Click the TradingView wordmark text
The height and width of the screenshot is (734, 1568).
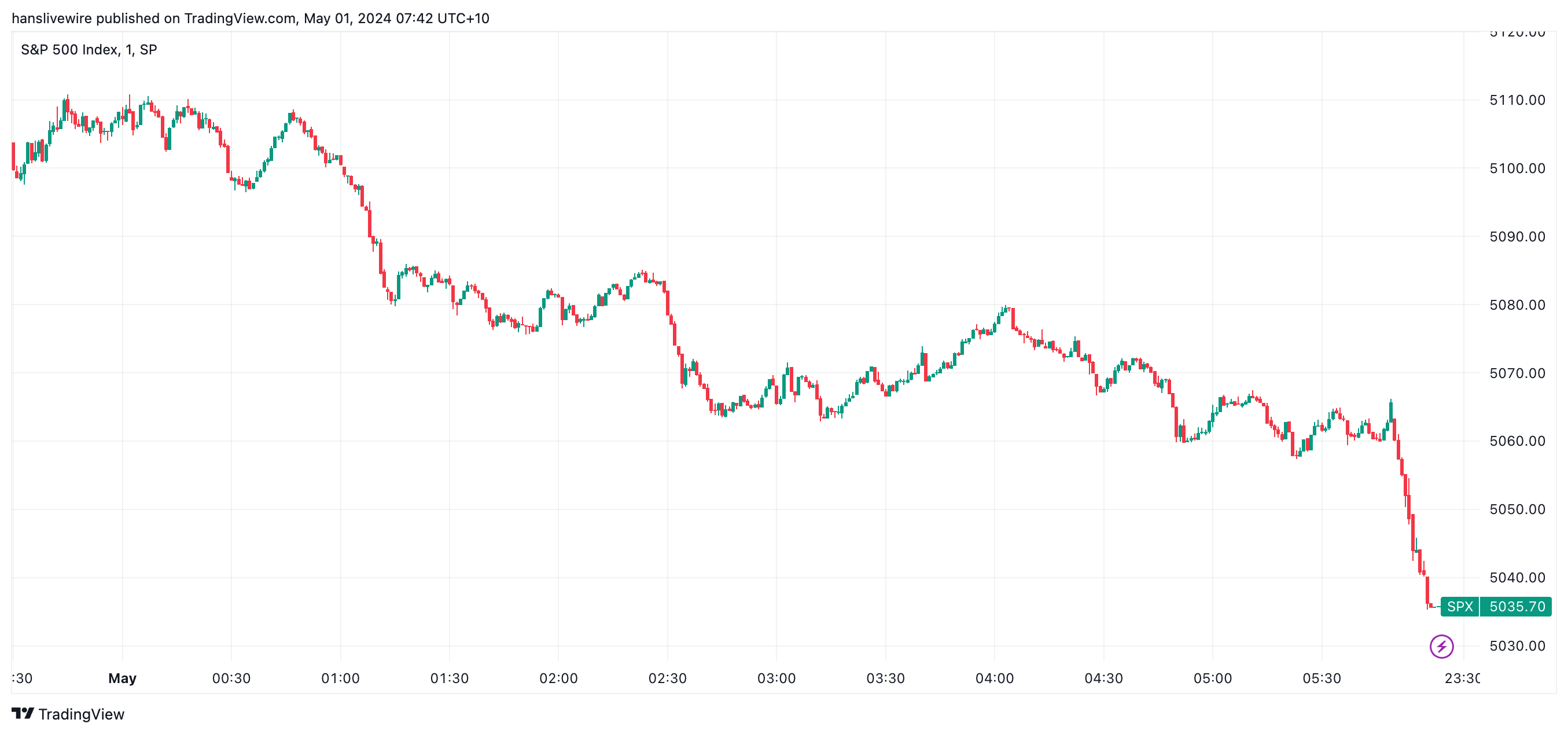81,714
